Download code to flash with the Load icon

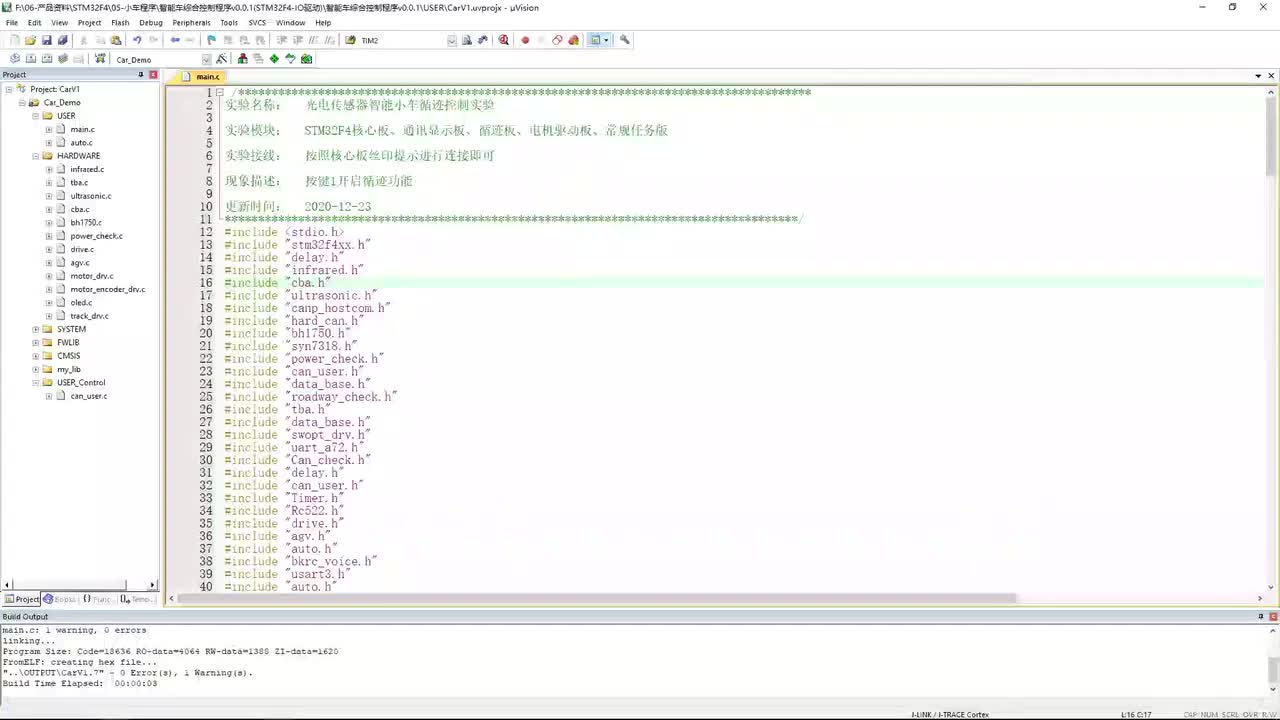point(100,59)
